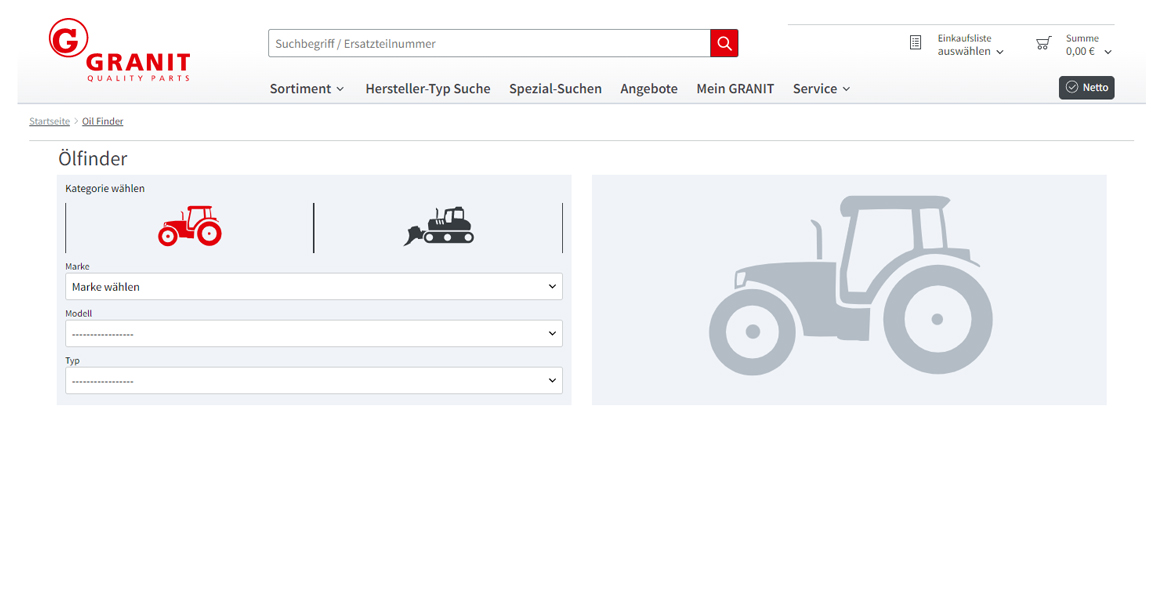Open the Marke wählen dropdown
The width and height of the screenshot is (1176, 611).
[314, 287]
